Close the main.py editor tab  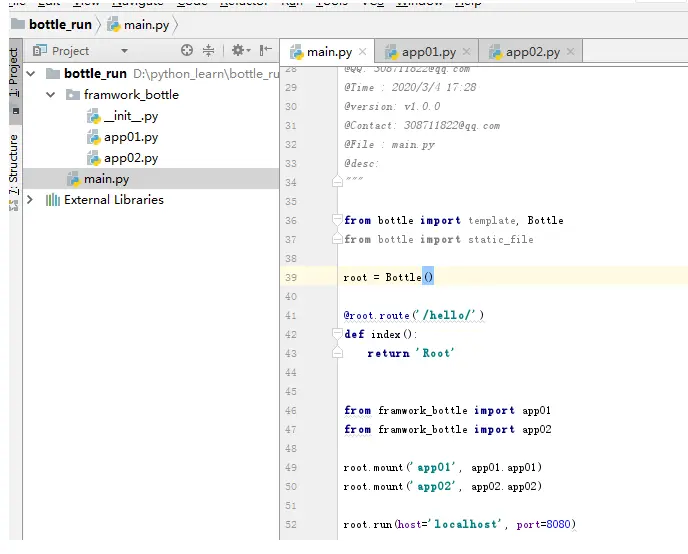[x=362, y=52]
